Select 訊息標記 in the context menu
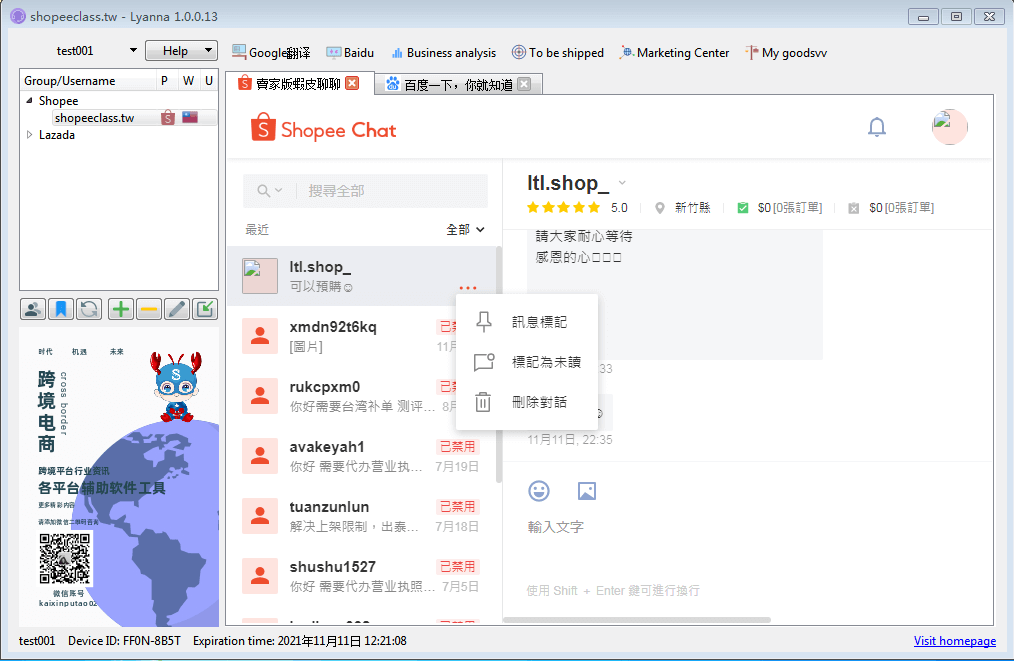 (526, 321)
